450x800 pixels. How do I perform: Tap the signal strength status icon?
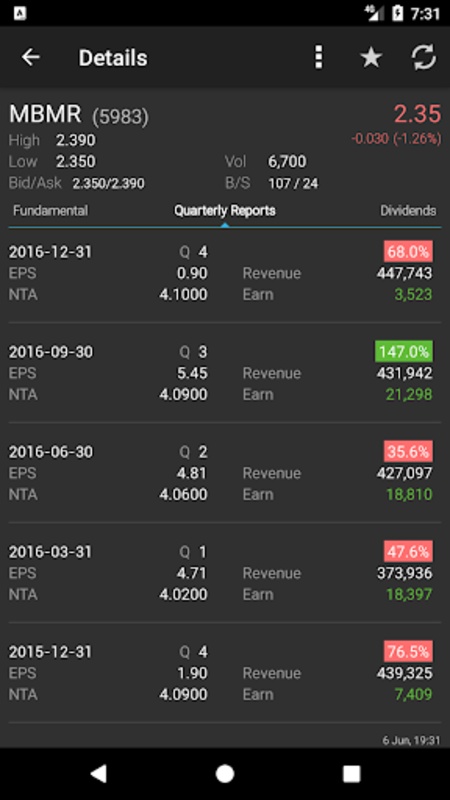tap(374, 13)
